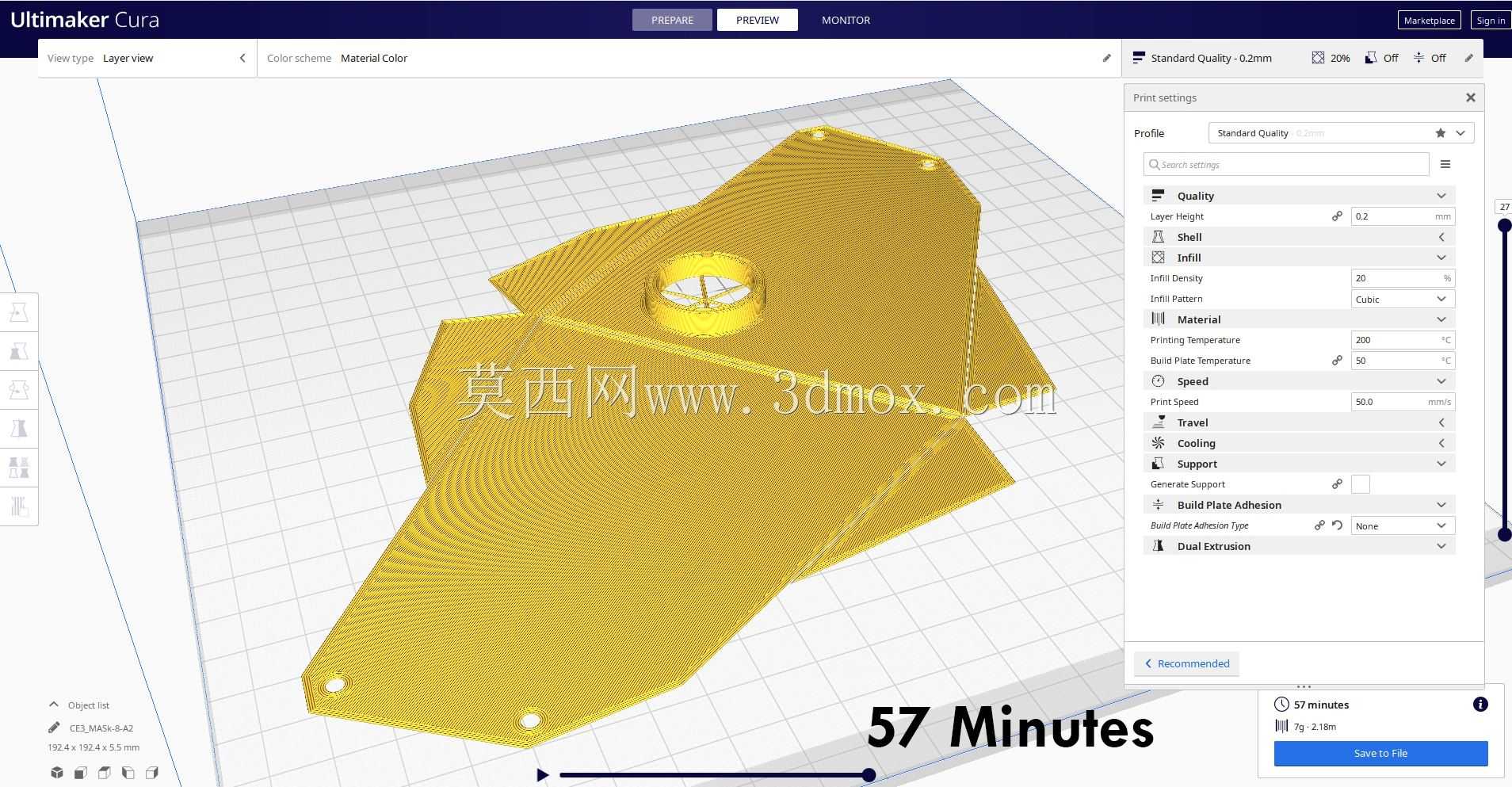Screen dimensions: 1512x787
Task: Focus the Search settings field
Action: (x=1285, y=164)
